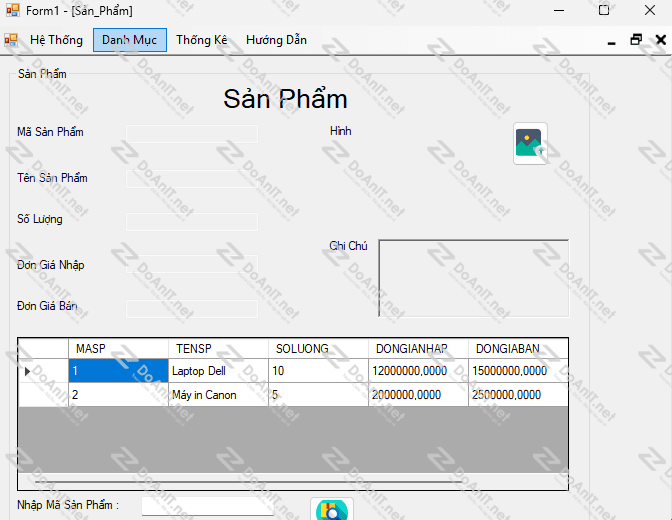Sort by the DONGIANHAP column header
Viewport: 672px width, 520px height.
coord(418,349)
